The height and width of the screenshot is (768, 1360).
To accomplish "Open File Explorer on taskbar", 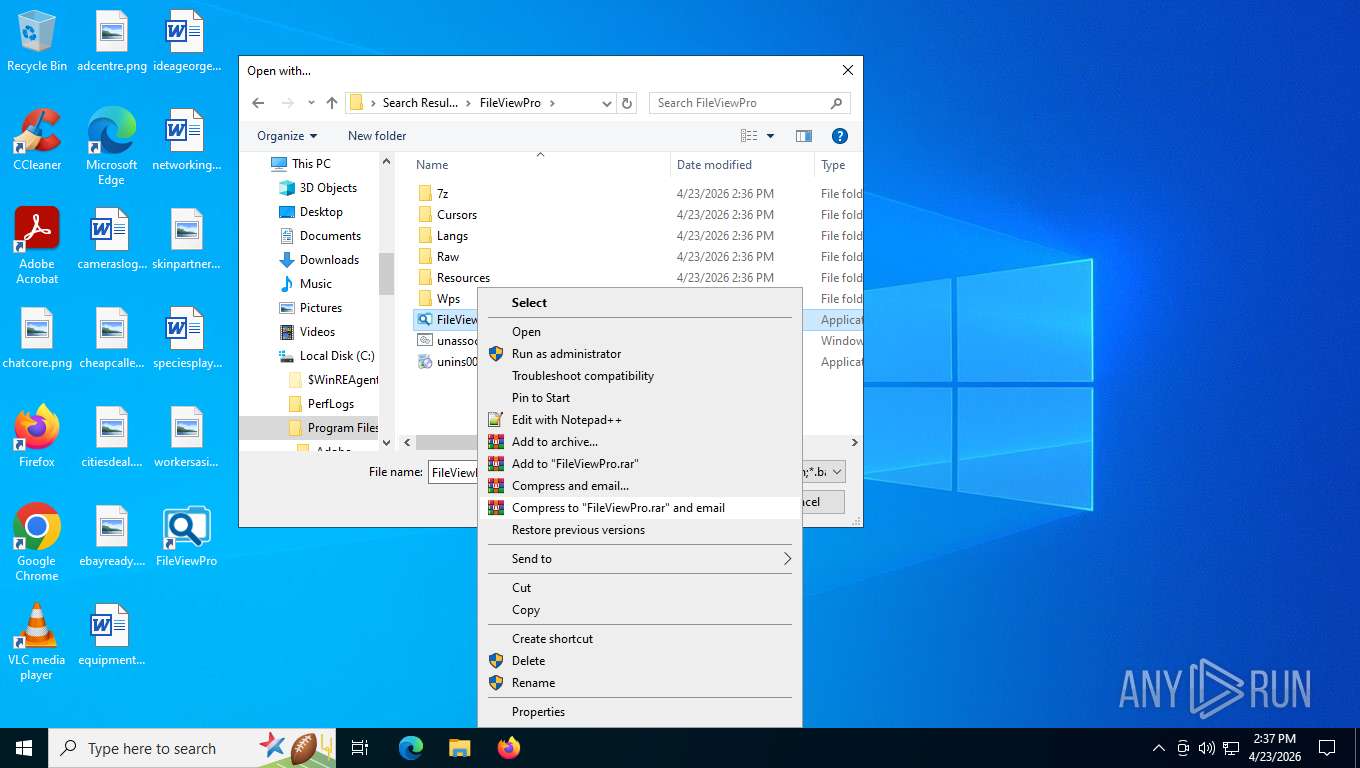I will pos(459,748).
